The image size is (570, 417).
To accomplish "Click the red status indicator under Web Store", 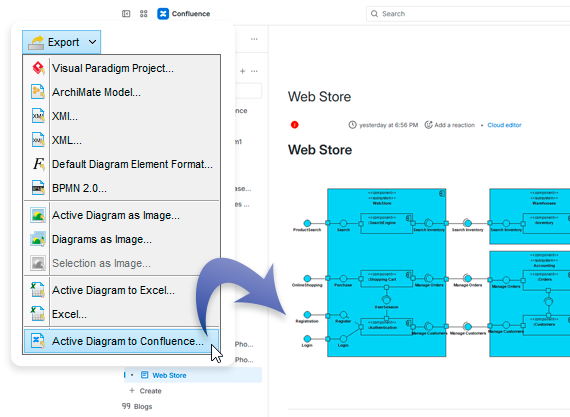I will click(295, 125).
